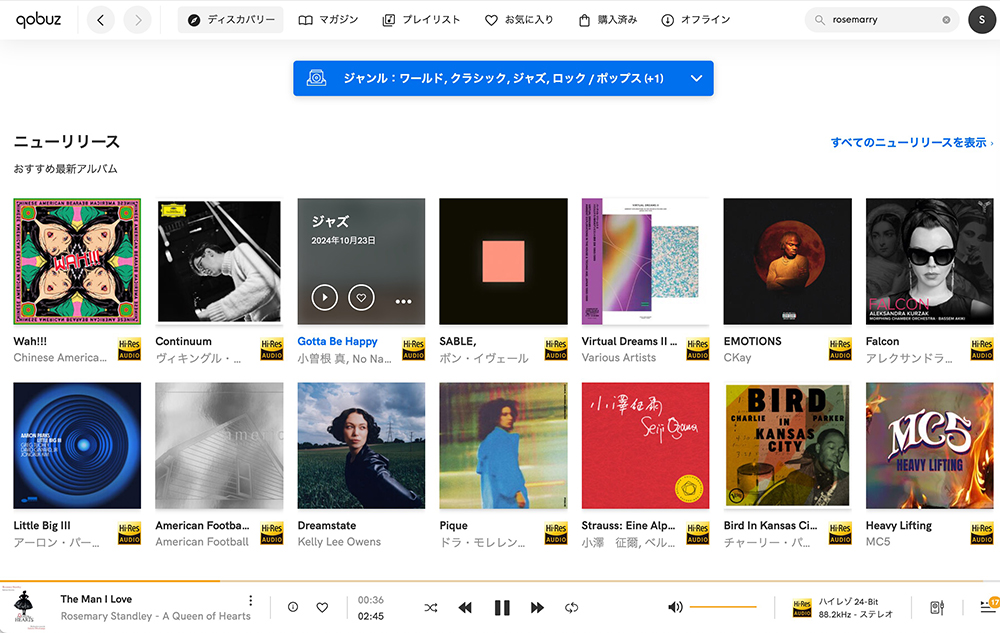Click the now-playing cover art in player bar
The width and height of the screenshot is (1000, 633).
[24, 608]
